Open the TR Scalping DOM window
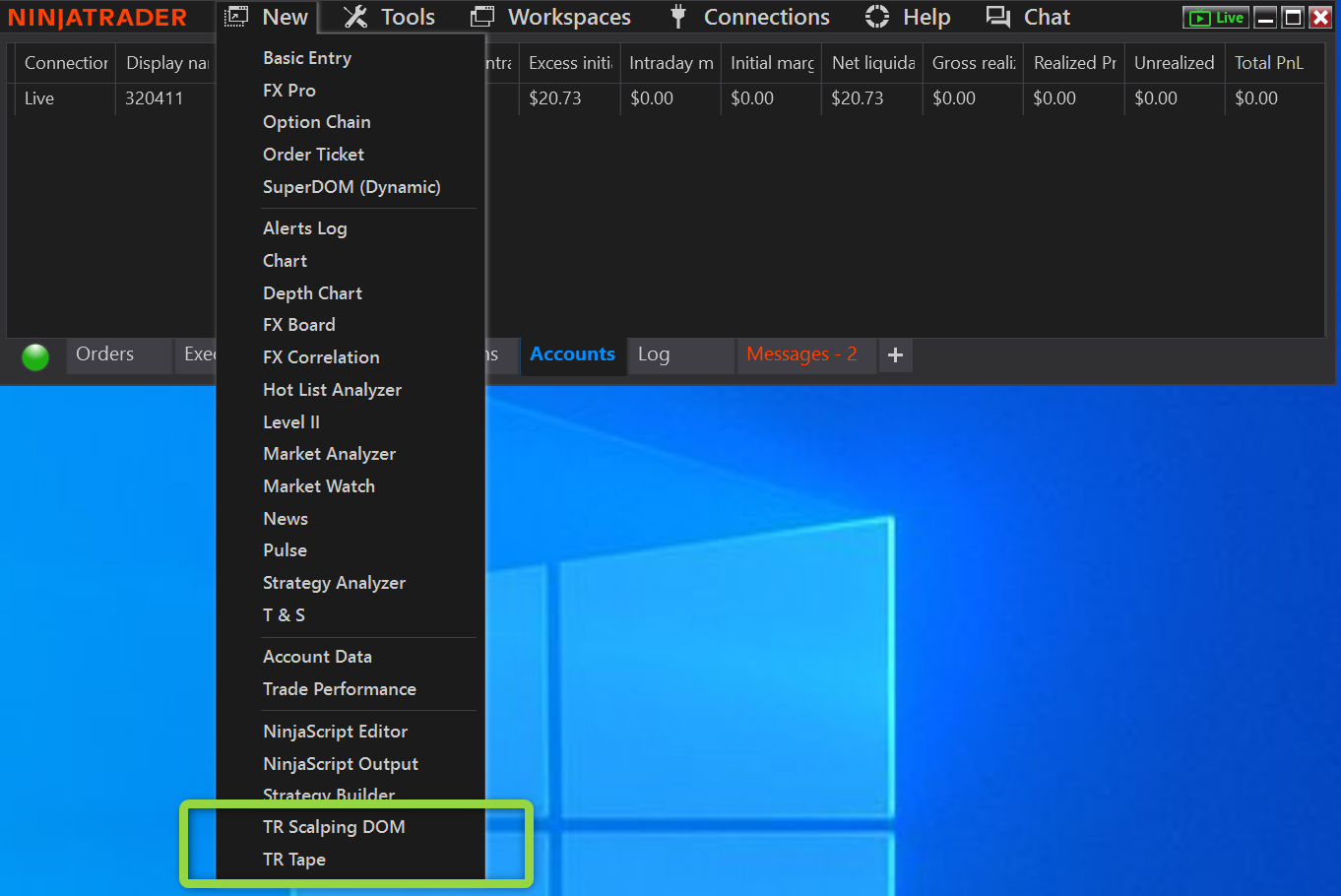Image resolution: width=1341 pixels, height=896 pixels. coord(334,827)
